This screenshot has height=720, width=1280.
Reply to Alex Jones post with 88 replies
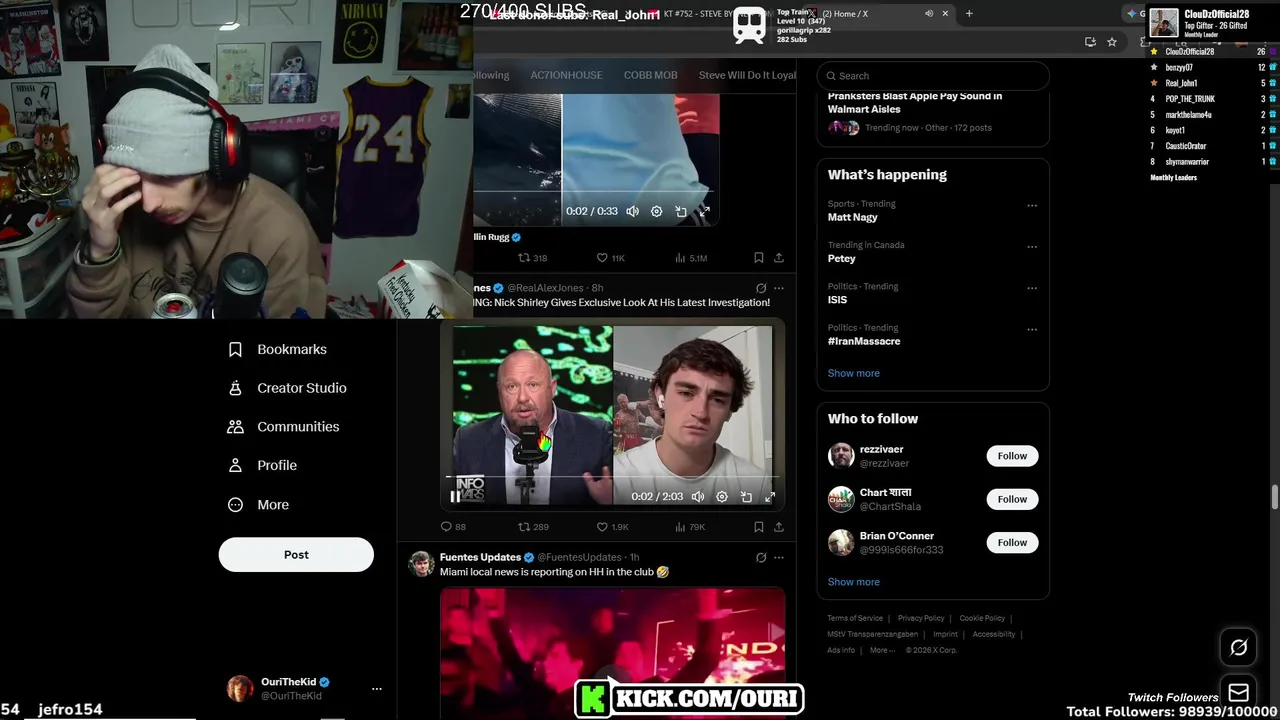(453, 527)
